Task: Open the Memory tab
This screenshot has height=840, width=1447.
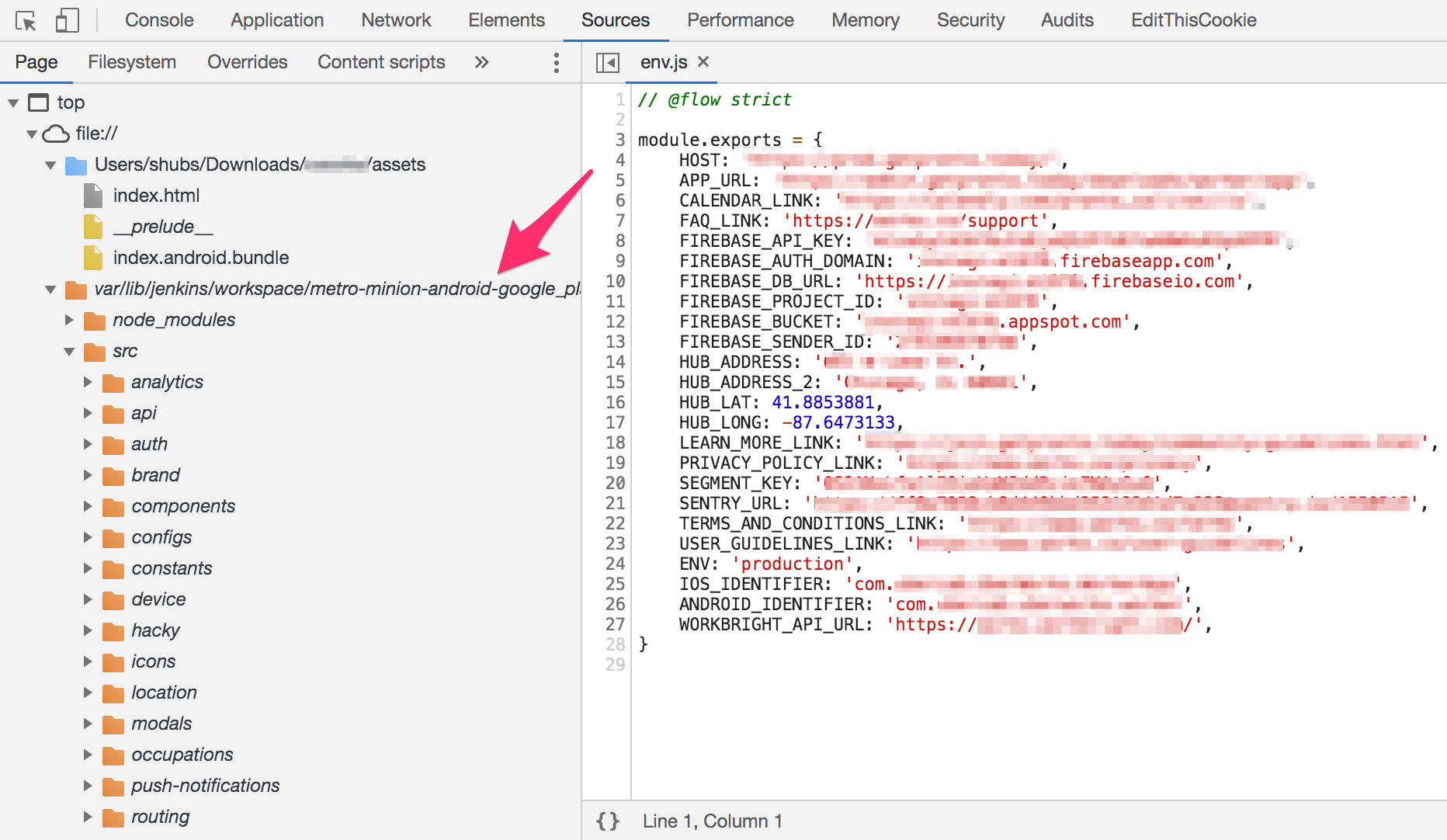Action: point(866,20)
